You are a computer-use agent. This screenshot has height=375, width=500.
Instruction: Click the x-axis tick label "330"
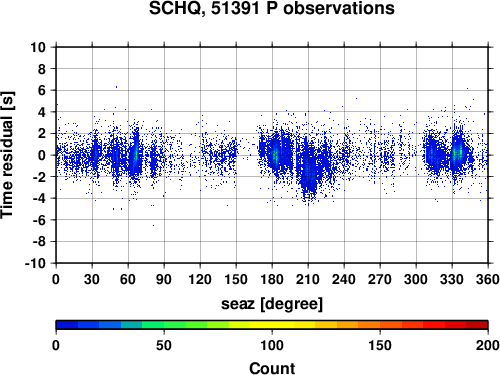452,279
